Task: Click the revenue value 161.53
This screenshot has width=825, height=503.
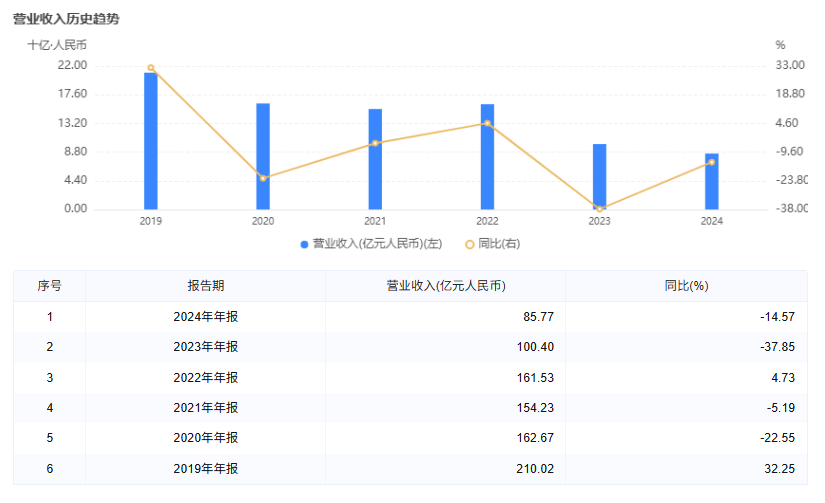Action: pyautogui.click(x=535, y=378)
